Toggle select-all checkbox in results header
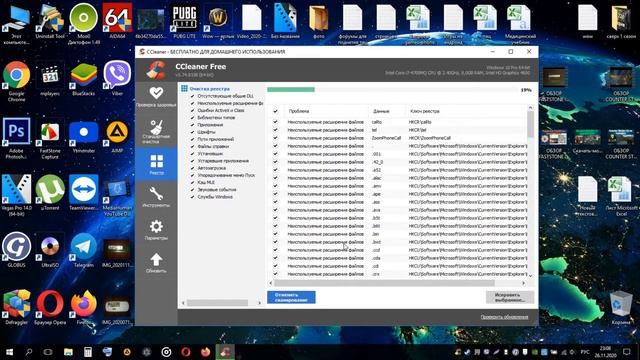 (x=276, y=111)
